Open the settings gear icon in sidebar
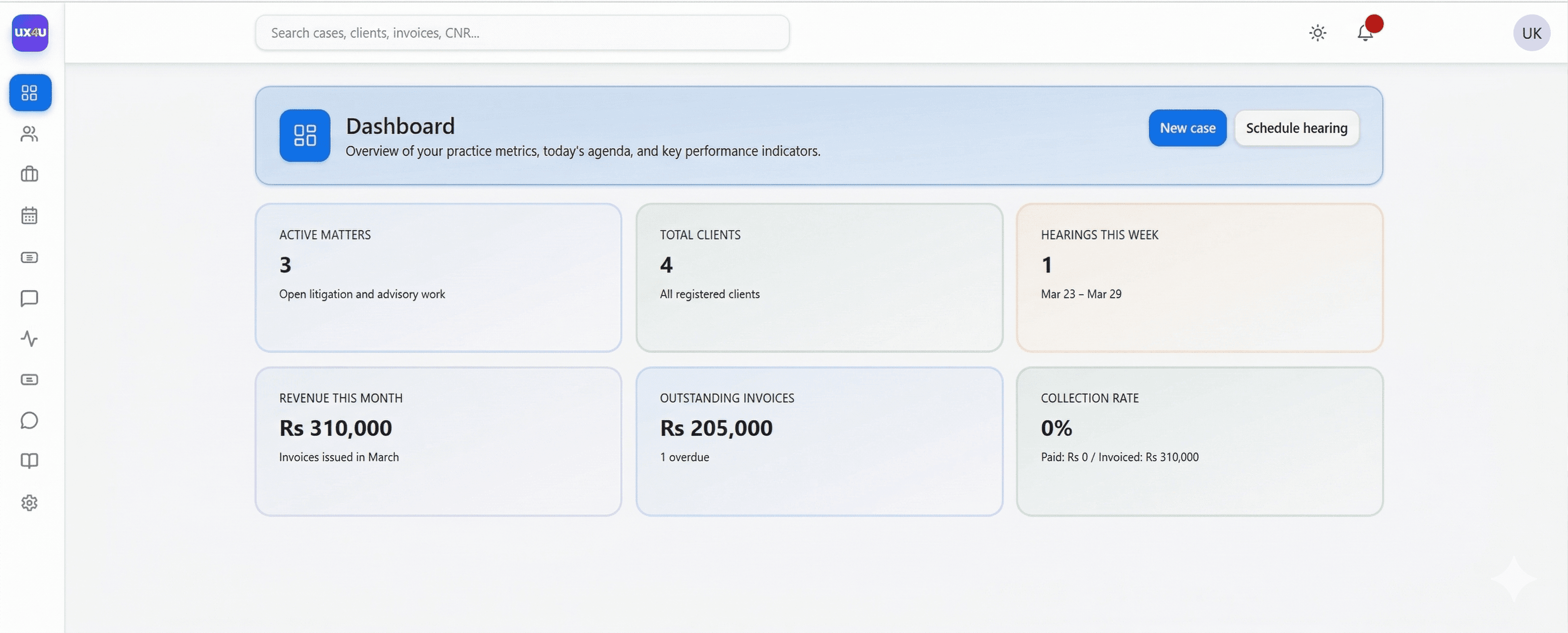 29,503
